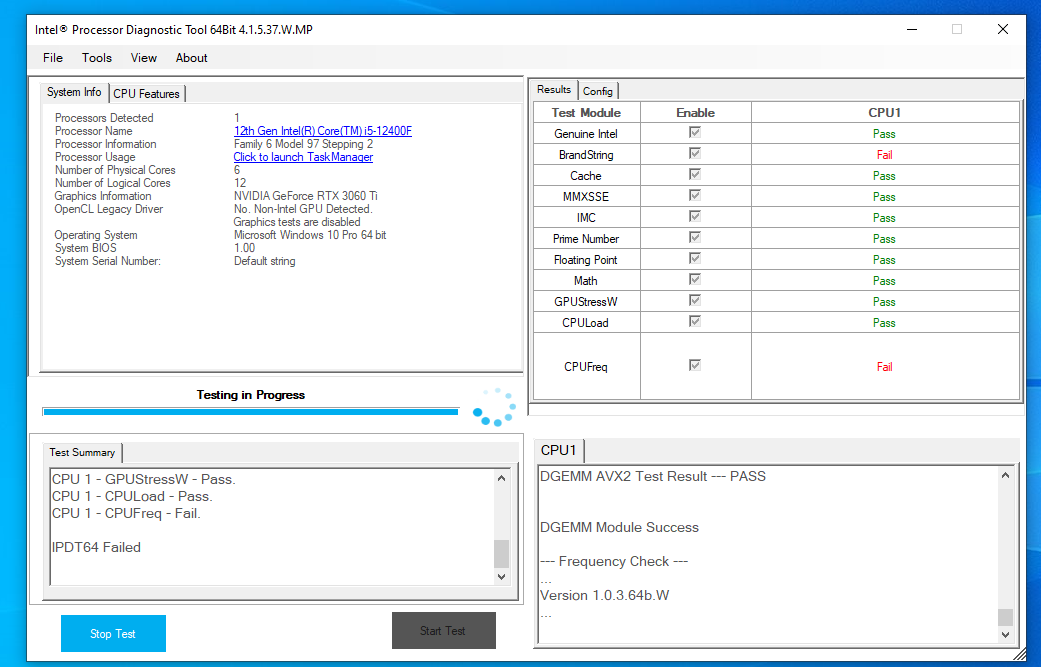
Task: Click the 'IPDT64 Failed' summary line
Action: point(96,548)
